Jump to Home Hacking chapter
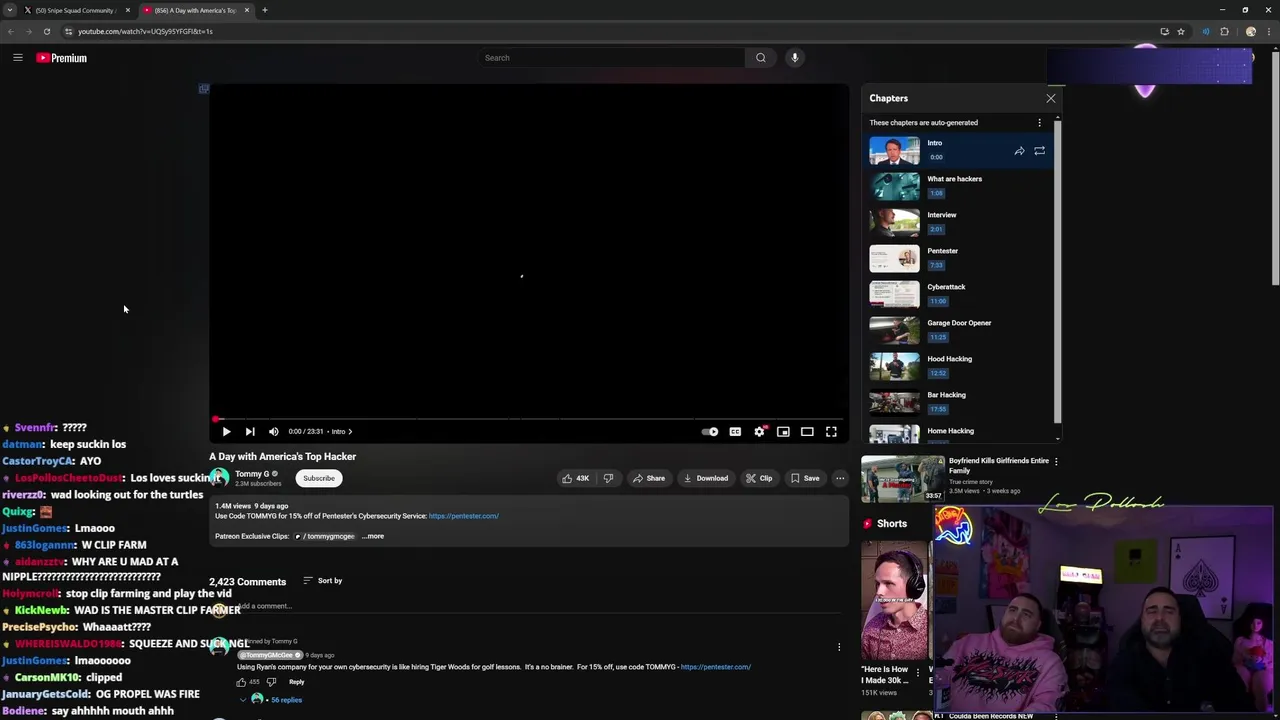 click(x=960, y=432)
